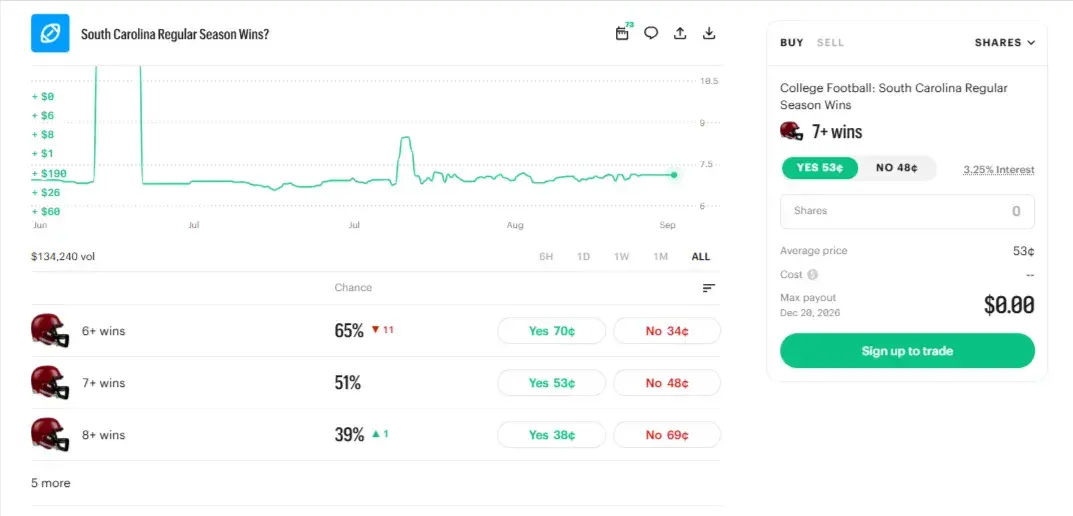The image size is (1073, 516).
Task: Click No 48¢ for 7+ wins row
Action: point(667,383)
